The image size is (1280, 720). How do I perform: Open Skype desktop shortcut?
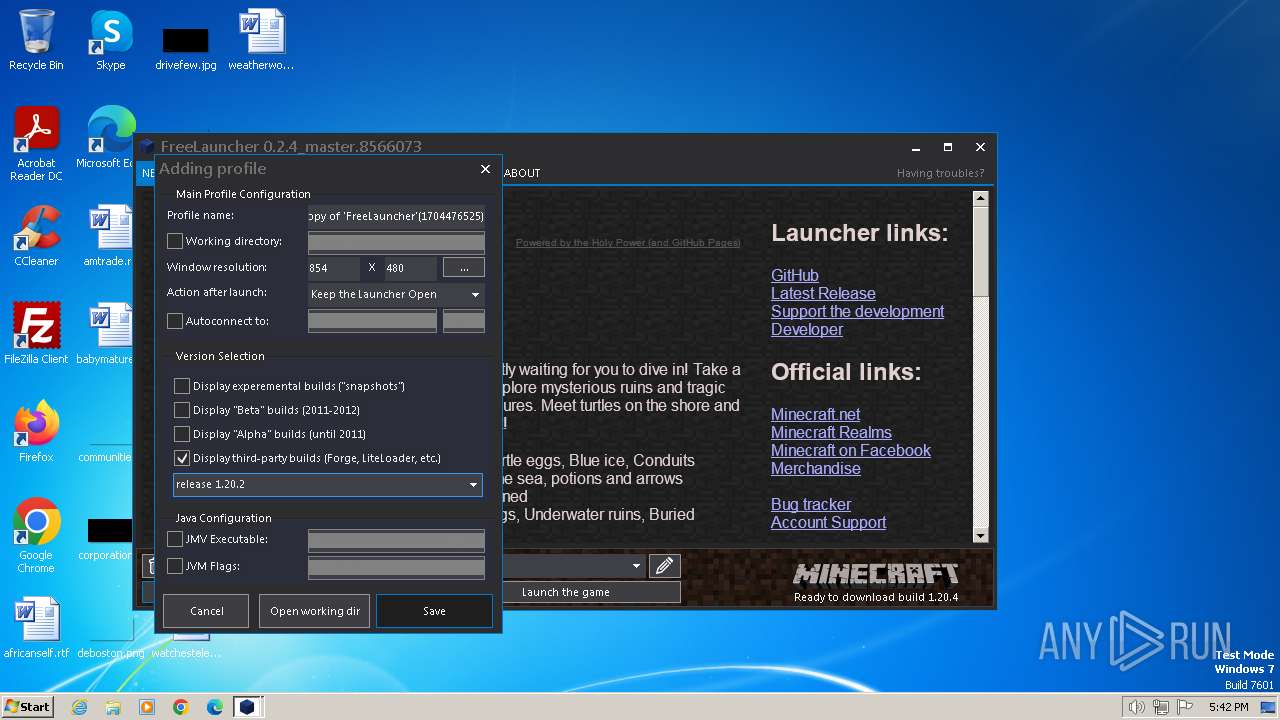click(110, 40)
